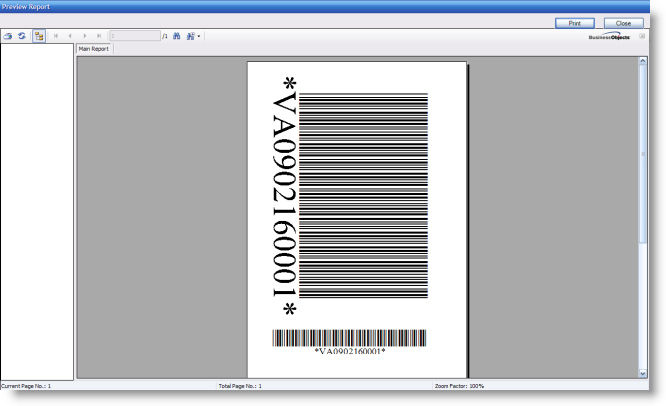Refresh the report with the toolbar icon
666x406 pixels.
click(22, 36)
